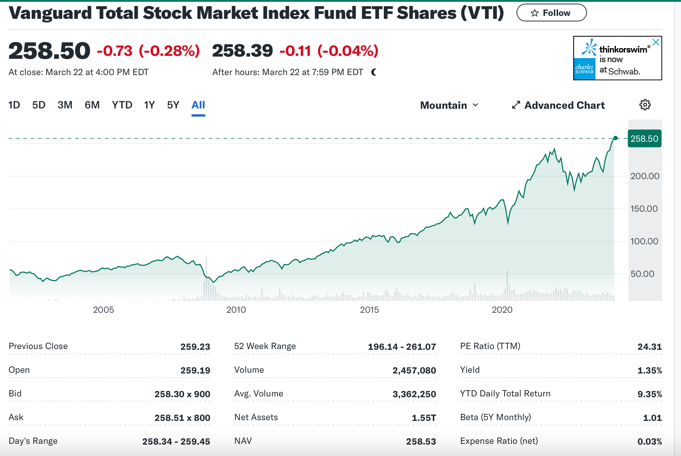The image size is (681, 456).
Task: Click the YTD Daily Total Return label
Action: (505, 393)
